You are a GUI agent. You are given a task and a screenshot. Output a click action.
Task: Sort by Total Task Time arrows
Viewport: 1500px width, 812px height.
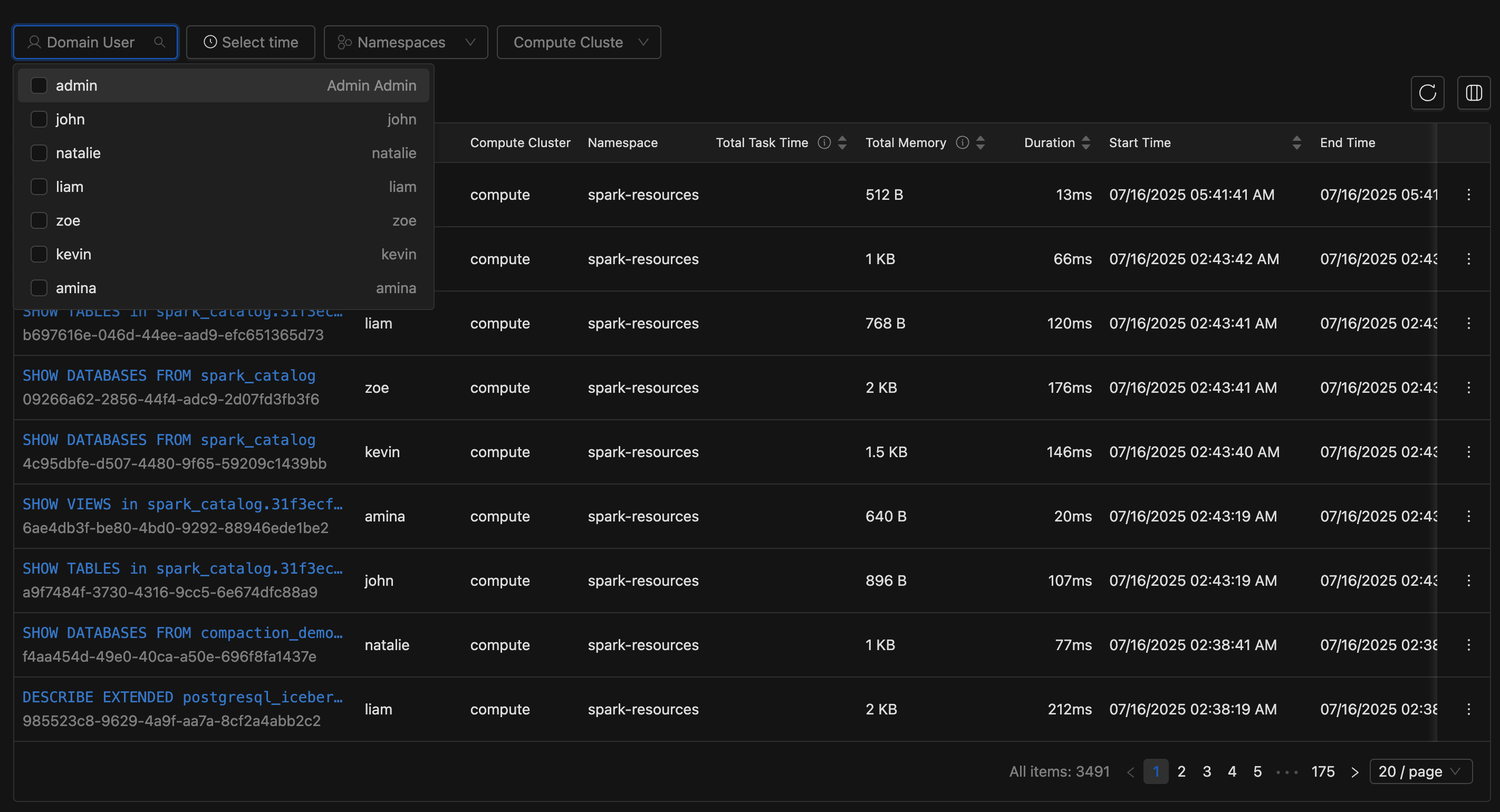[842, 142]
